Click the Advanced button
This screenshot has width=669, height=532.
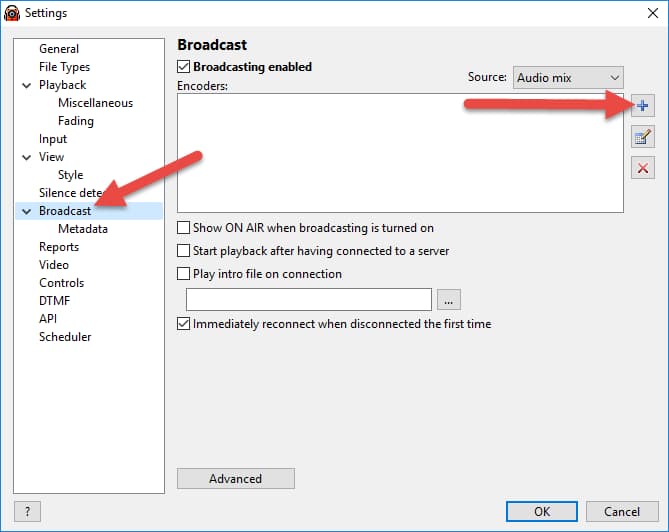tap(235, 479)
